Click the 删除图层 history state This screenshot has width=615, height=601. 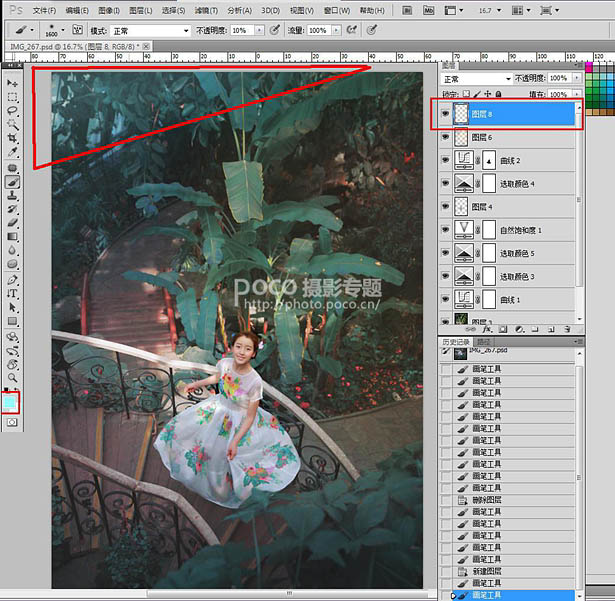(x=487, y=499)
